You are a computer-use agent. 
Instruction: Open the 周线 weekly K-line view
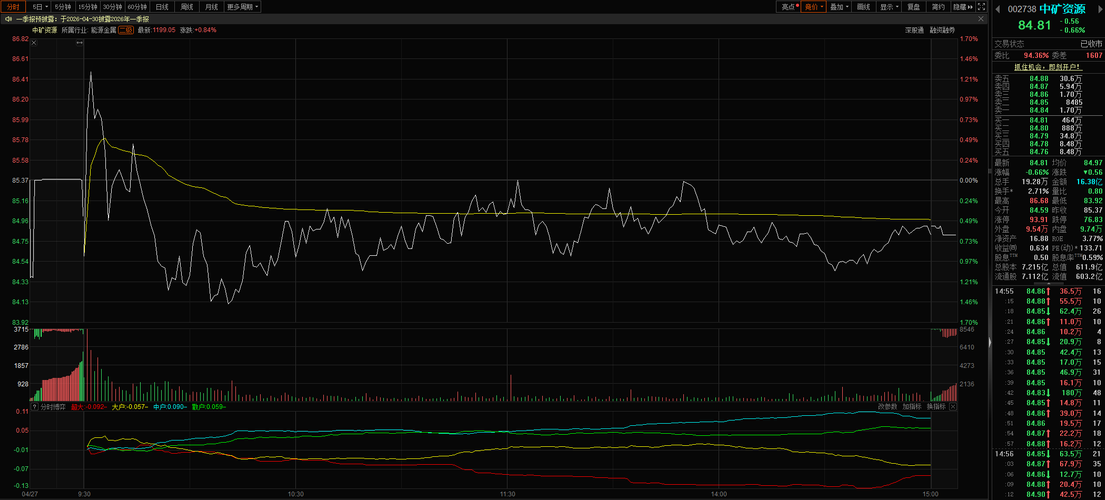click(x=187, y=6)
